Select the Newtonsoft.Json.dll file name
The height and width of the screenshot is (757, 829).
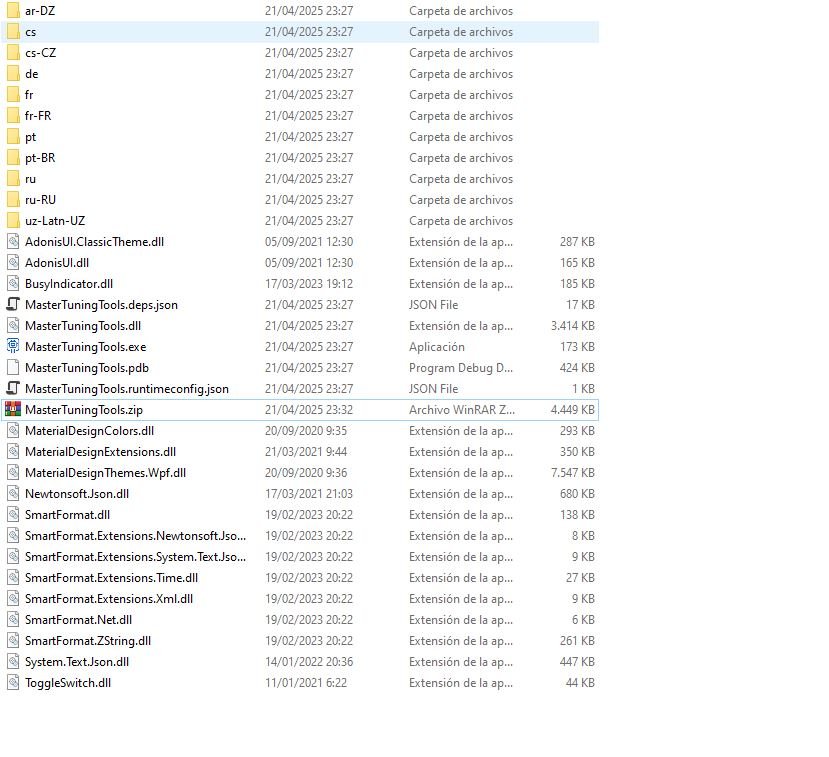76,494
